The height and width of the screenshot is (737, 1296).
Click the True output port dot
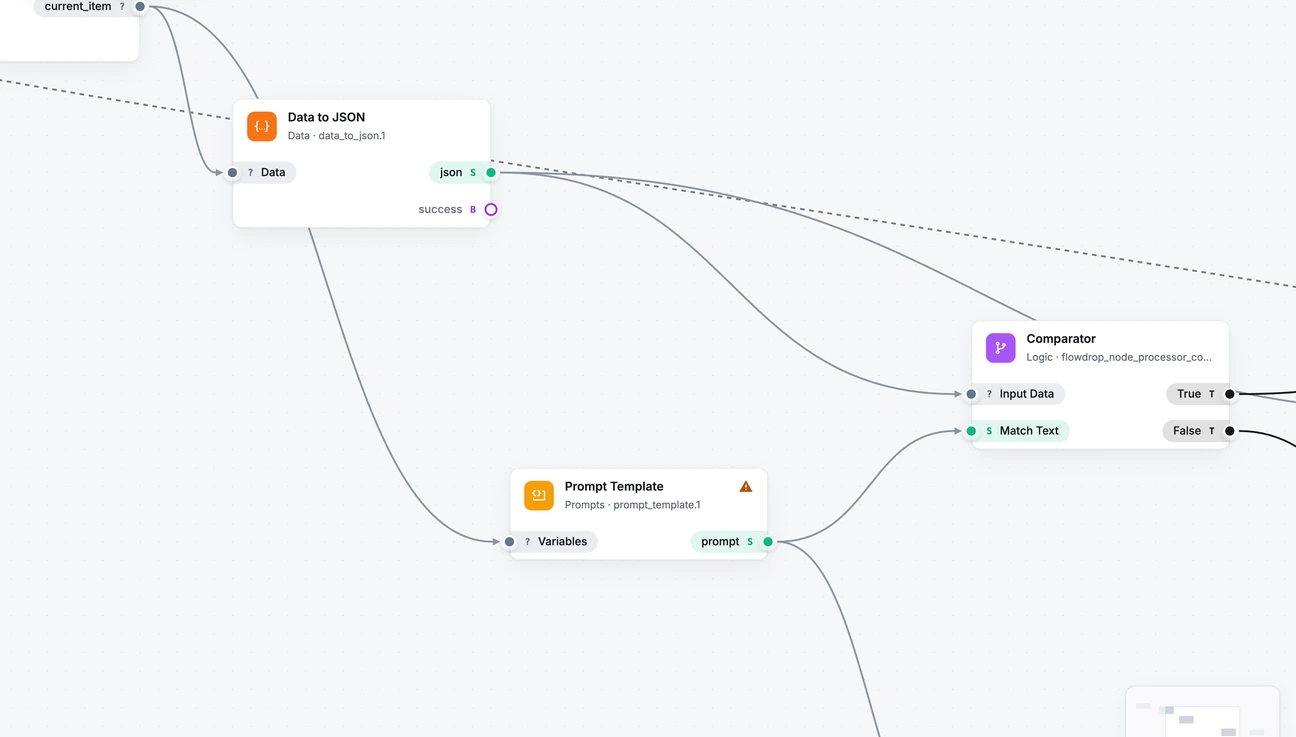point(1230,394)
